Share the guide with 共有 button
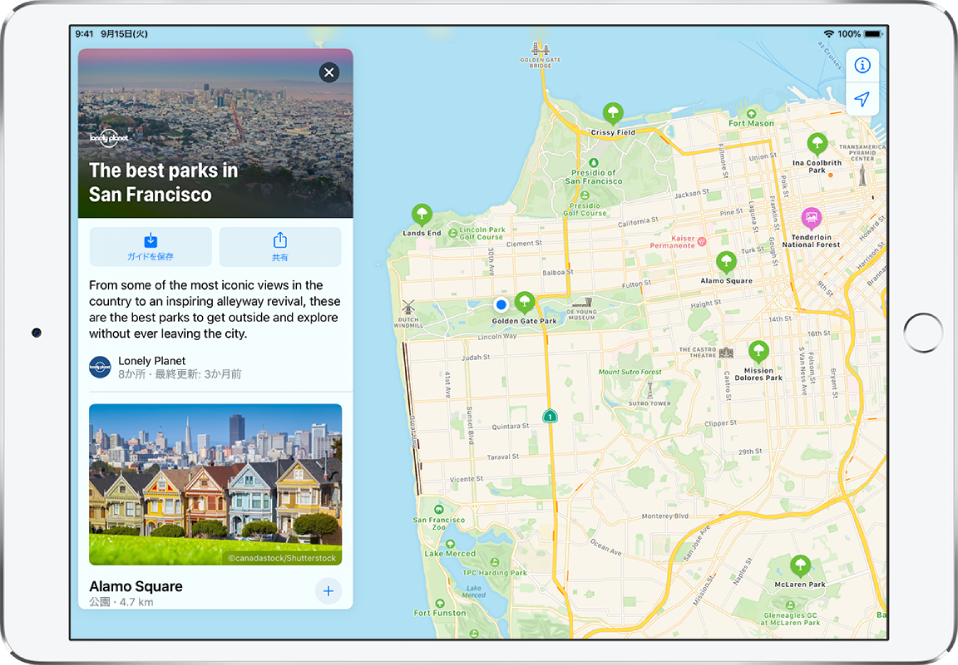The image size is (958, 665). [280, 247]
